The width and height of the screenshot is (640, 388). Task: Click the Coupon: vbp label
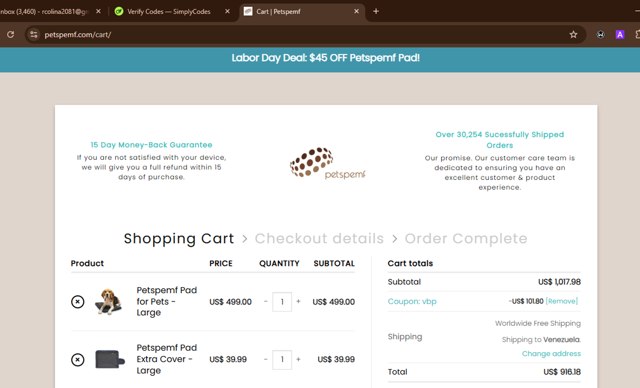pyautogui.click(x=412, y=301)
